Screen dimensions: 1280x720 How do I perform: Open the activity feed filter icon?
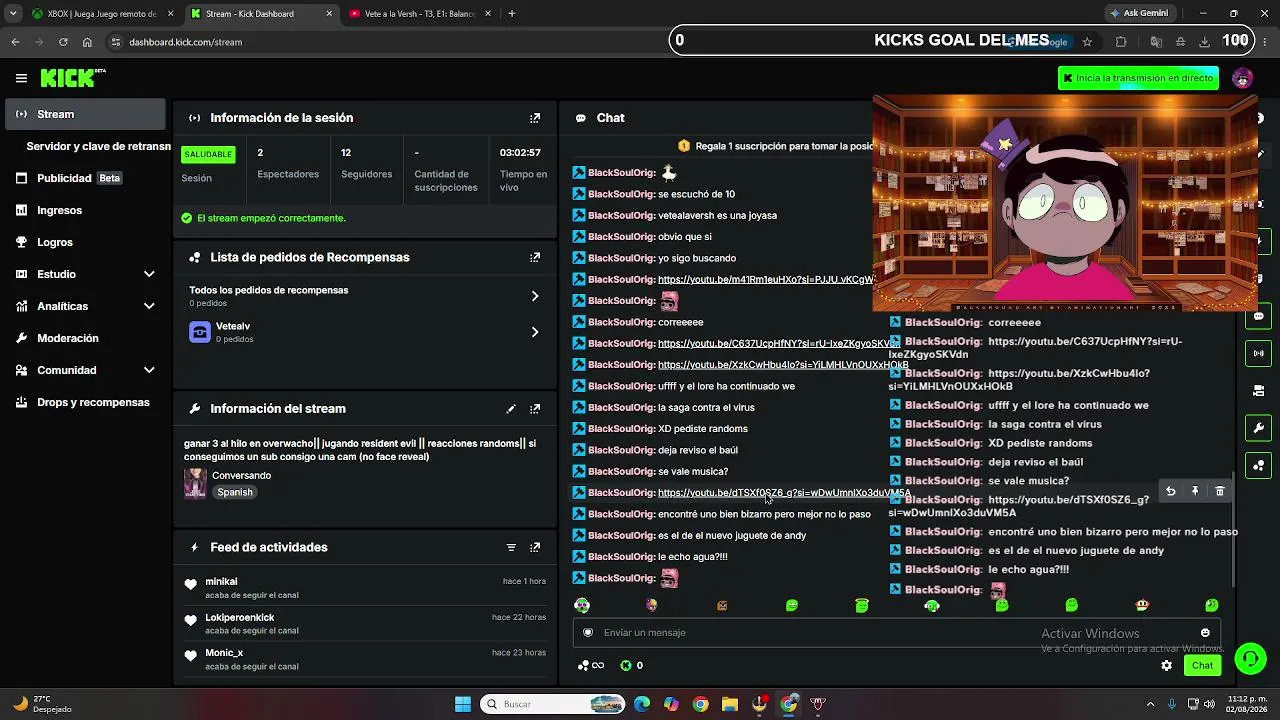coord(511,548)
